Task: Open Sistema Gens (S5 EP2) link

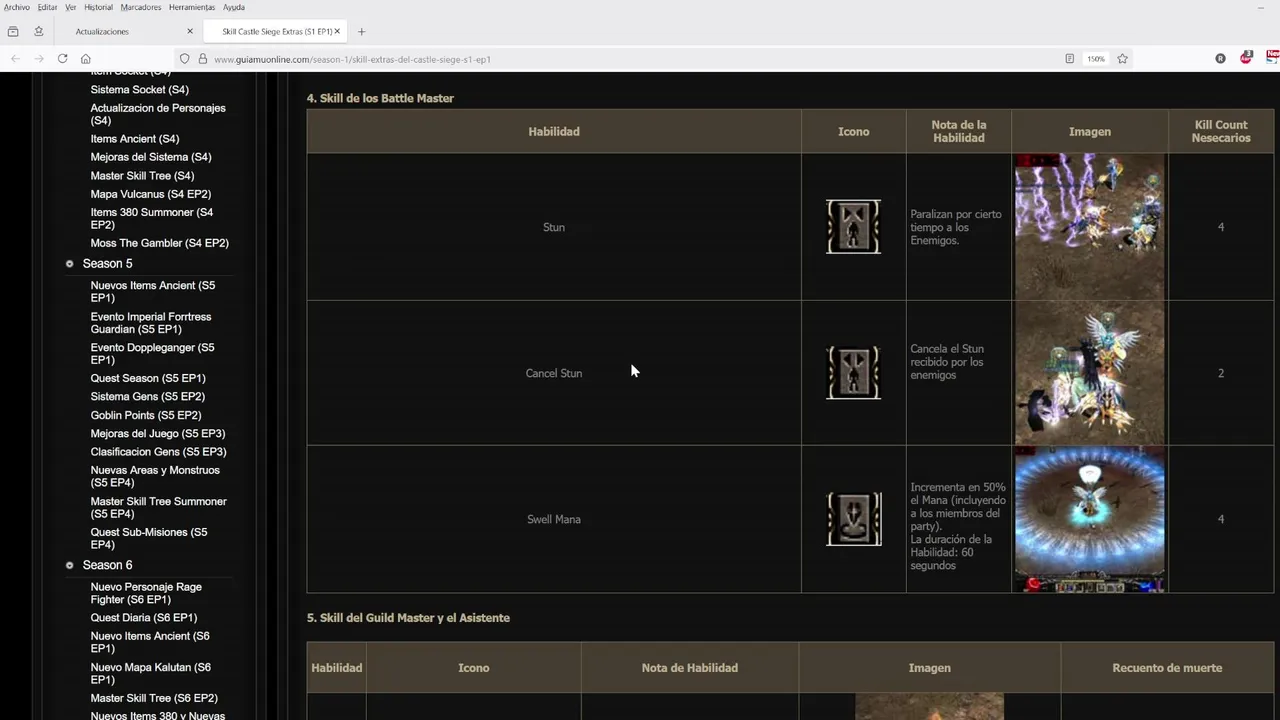Action: point(148,397)
